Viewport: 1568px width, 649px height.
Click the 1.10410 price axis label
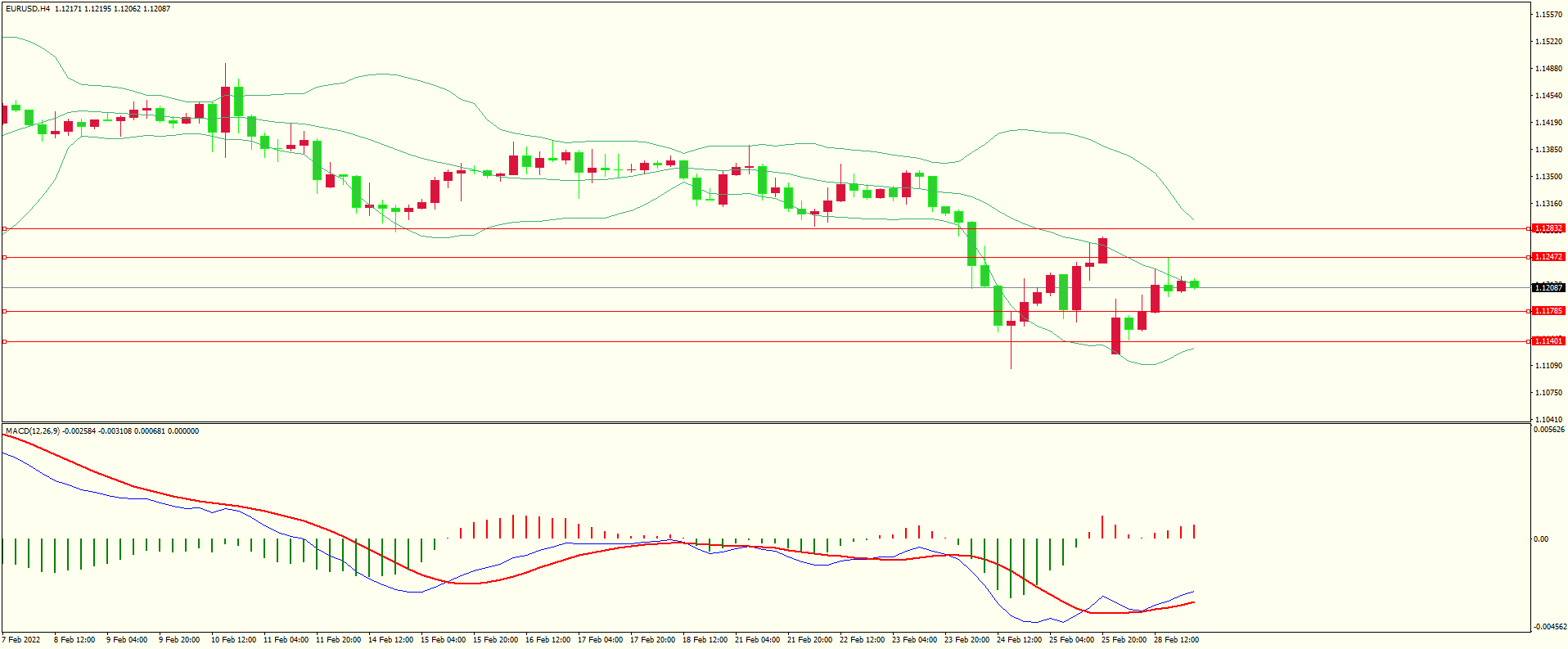coord(1549,420)
